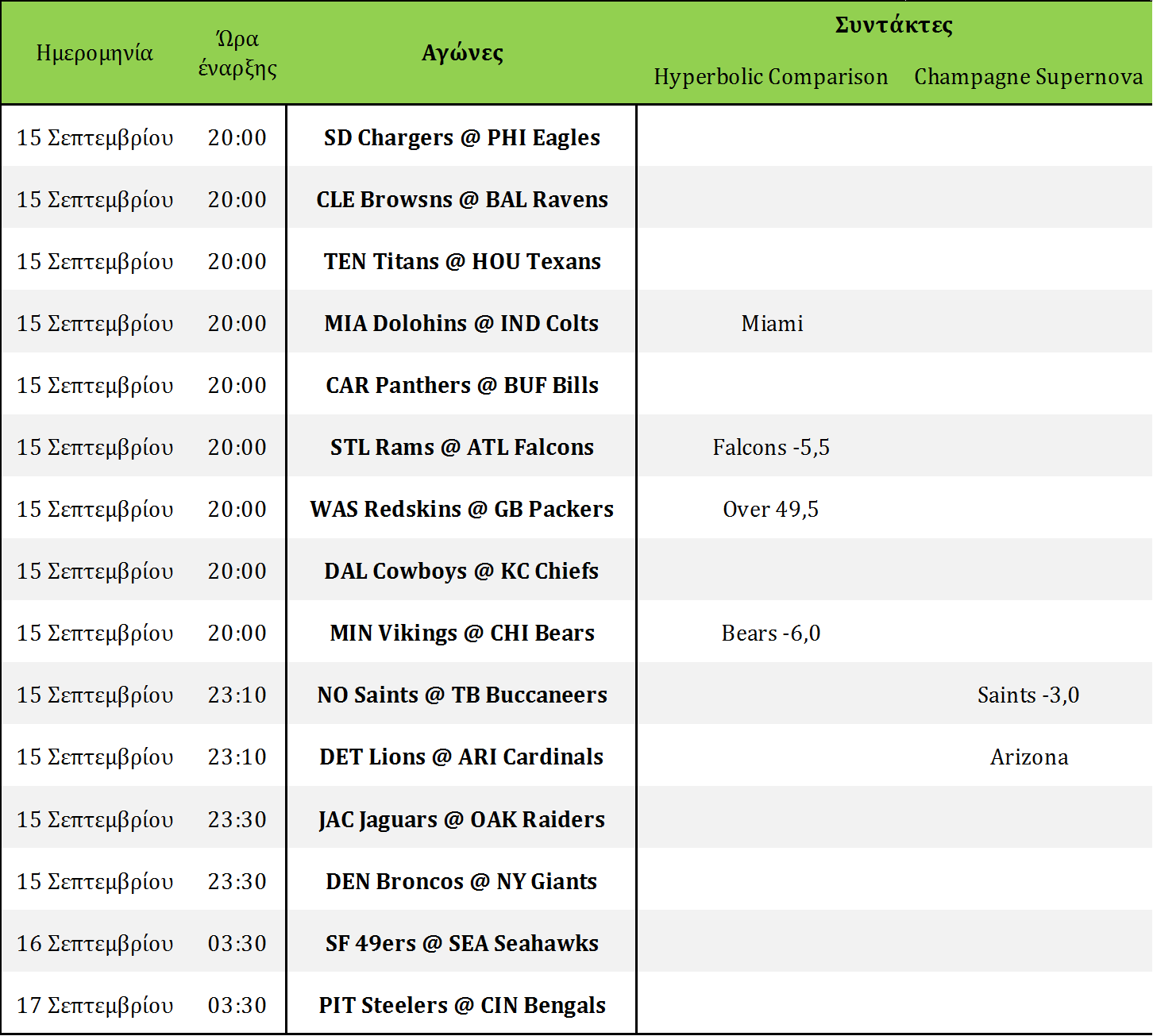Select the CLE Browsns @ BAL Ravens cell
The image size is (1153, 1036).
pyautogui.click(x=461, y=199)
